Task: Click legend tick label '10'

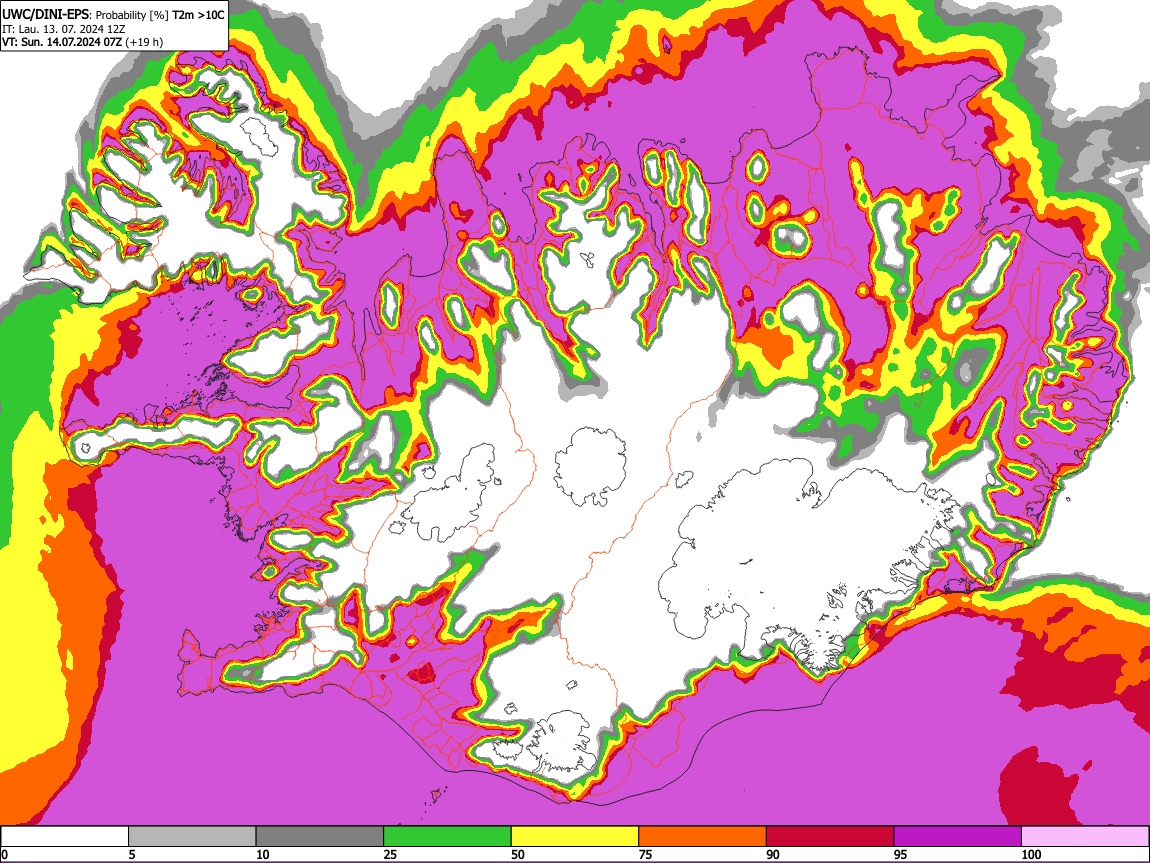Action: point(263,854)
